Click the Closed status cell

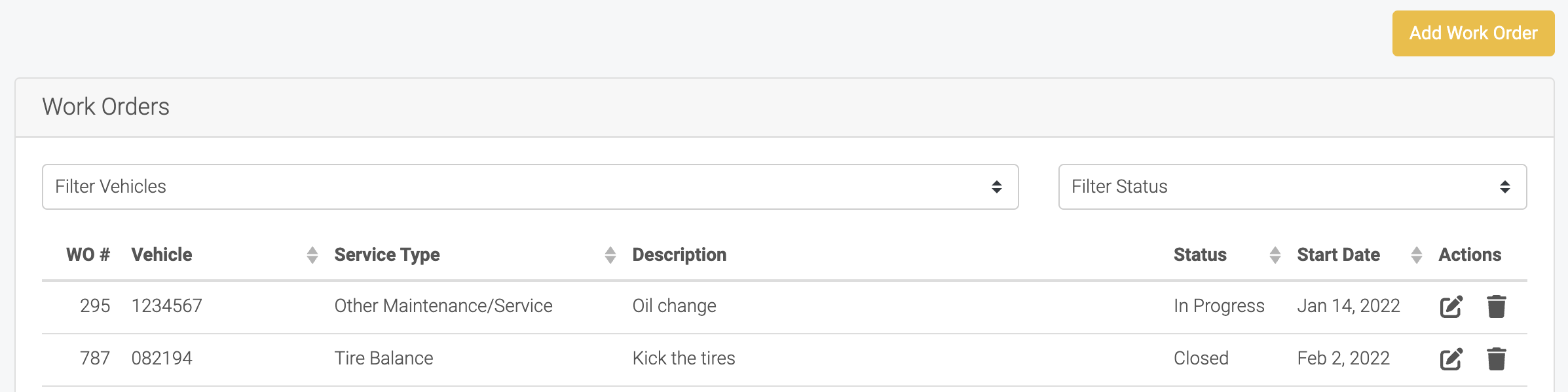coord(1201,359)
